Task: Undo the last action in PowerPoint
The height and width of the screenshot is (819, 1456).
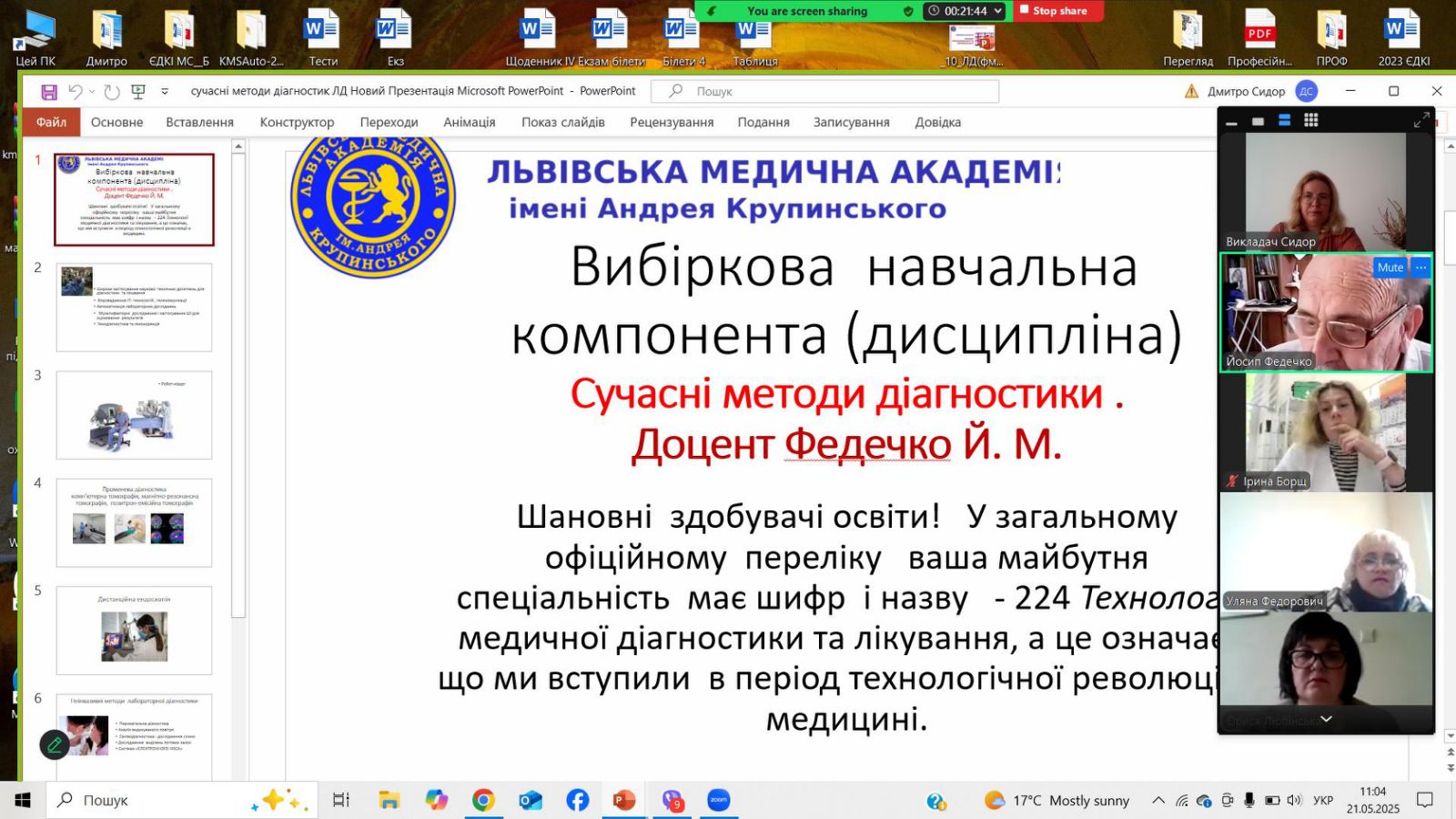Action: click(x=76, y=92)
